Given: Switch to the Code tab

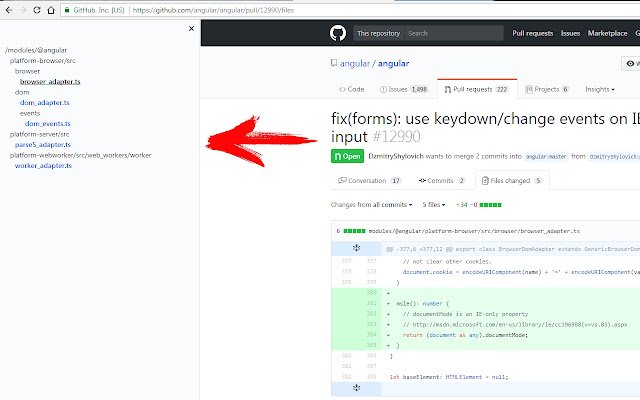Looking at the screenshot, I should click(x=351, y=89).
